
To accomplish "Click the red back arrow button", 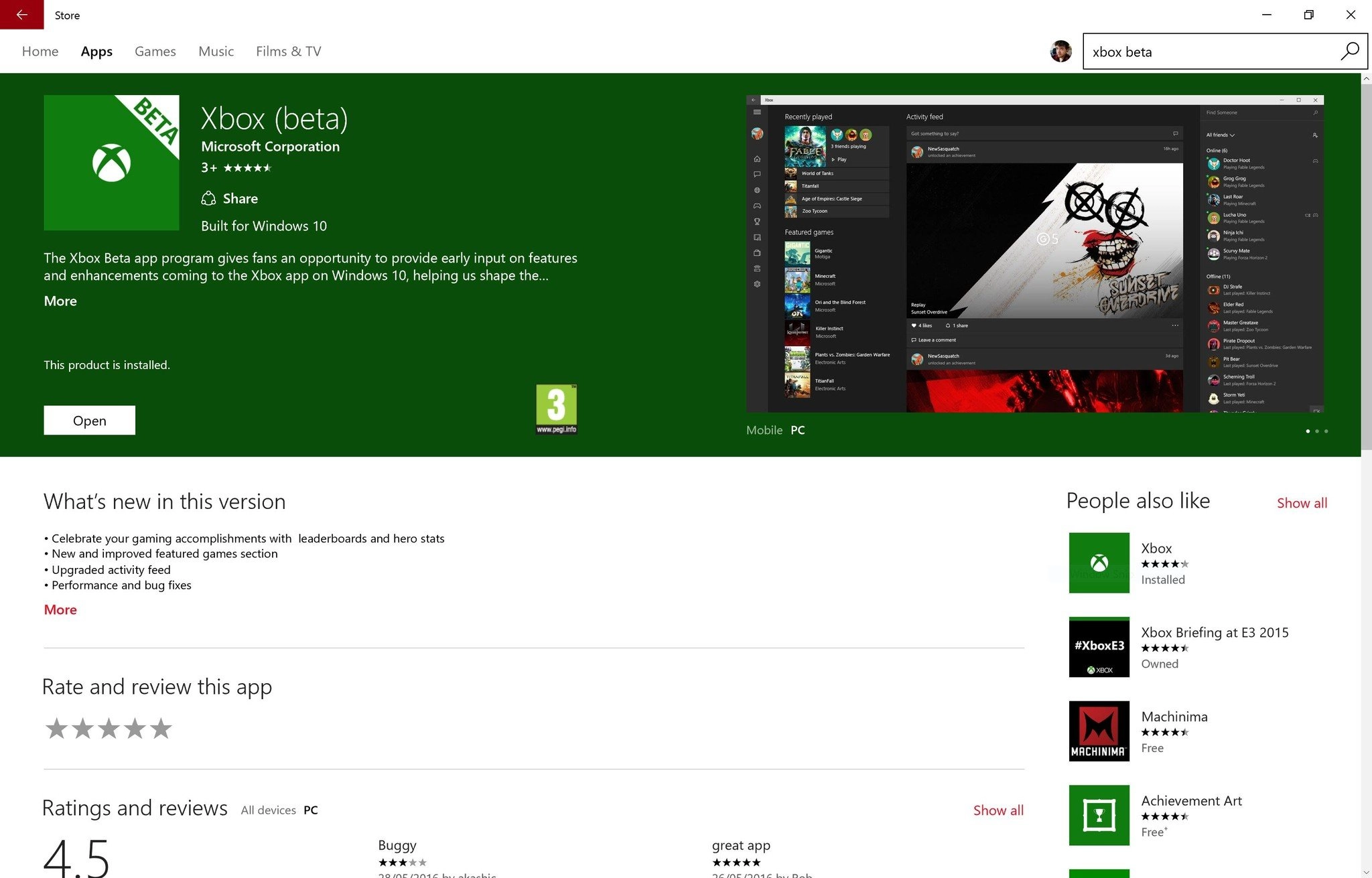I will point(21,15).
